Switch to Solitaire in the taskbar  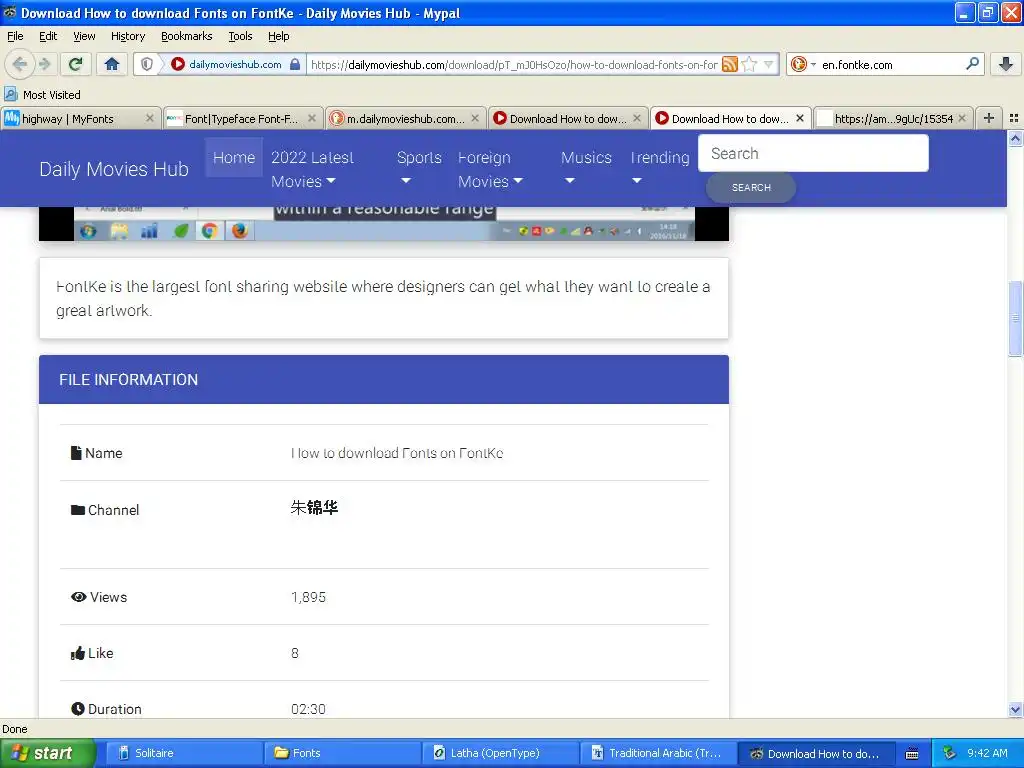point(183,753)
